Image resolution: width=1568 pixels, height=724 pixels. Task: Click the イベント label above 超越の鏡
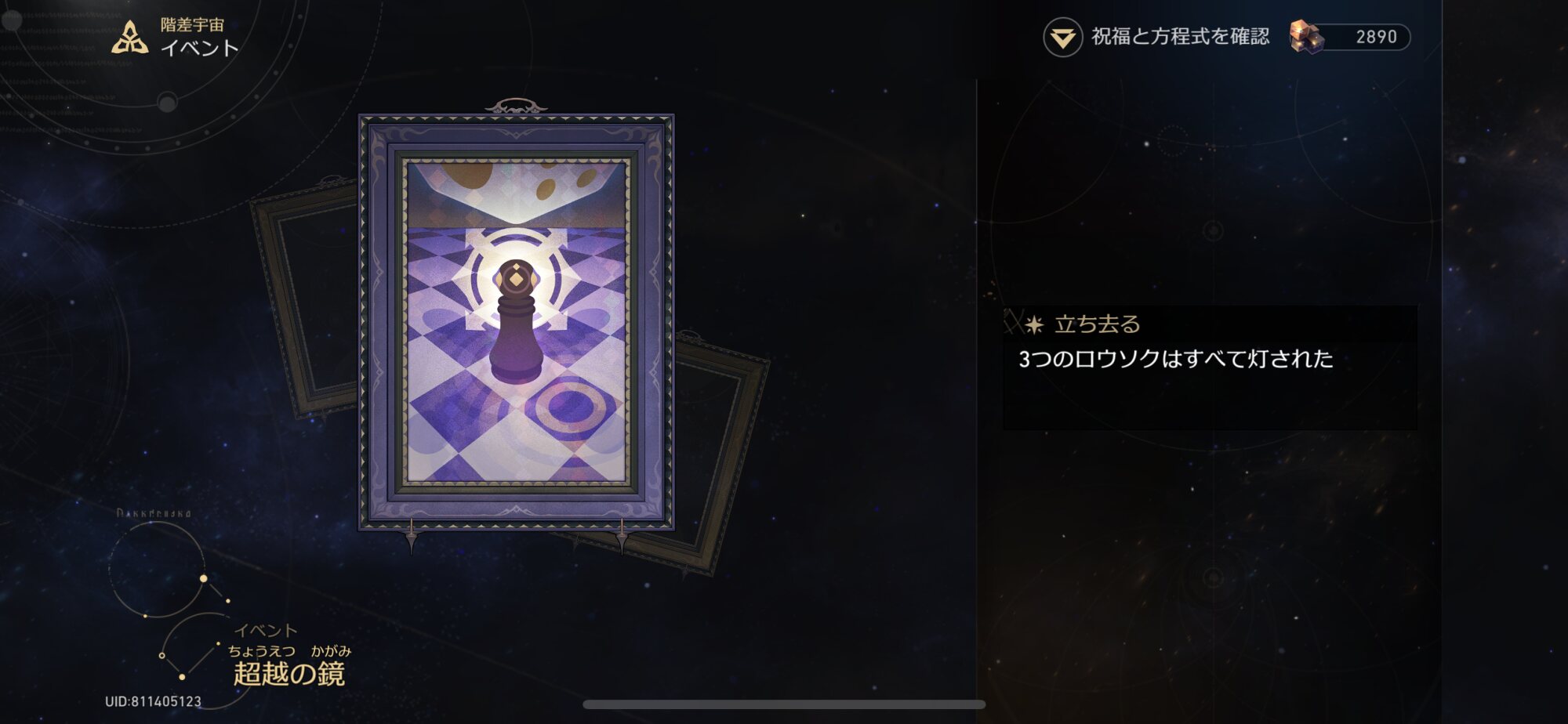266,631
